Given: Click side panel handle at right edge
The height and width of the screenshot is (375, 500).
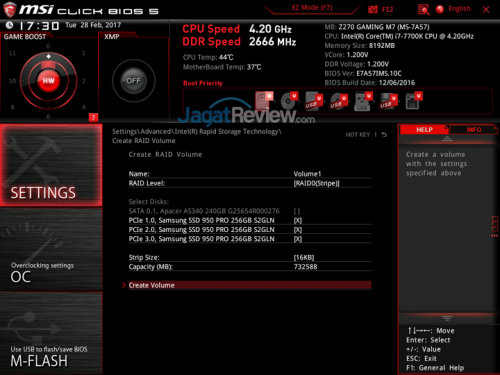Looking at the screenshot, I should tap(495, 227).
